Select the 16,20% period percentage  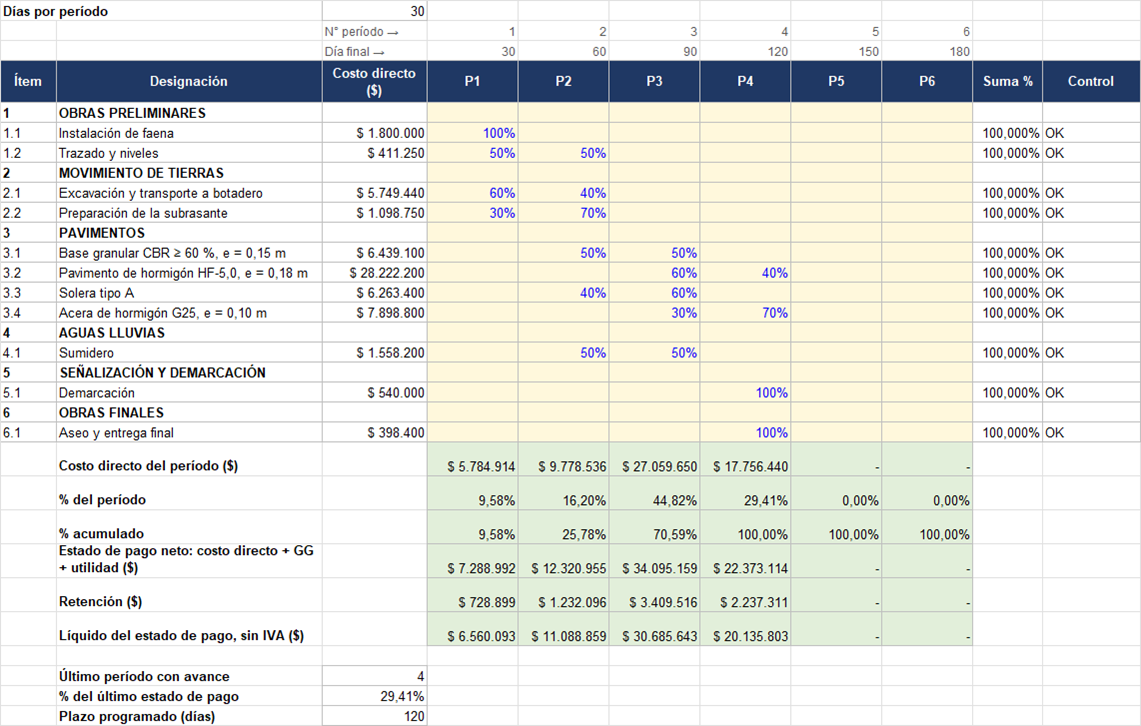(x=563, y=493)
